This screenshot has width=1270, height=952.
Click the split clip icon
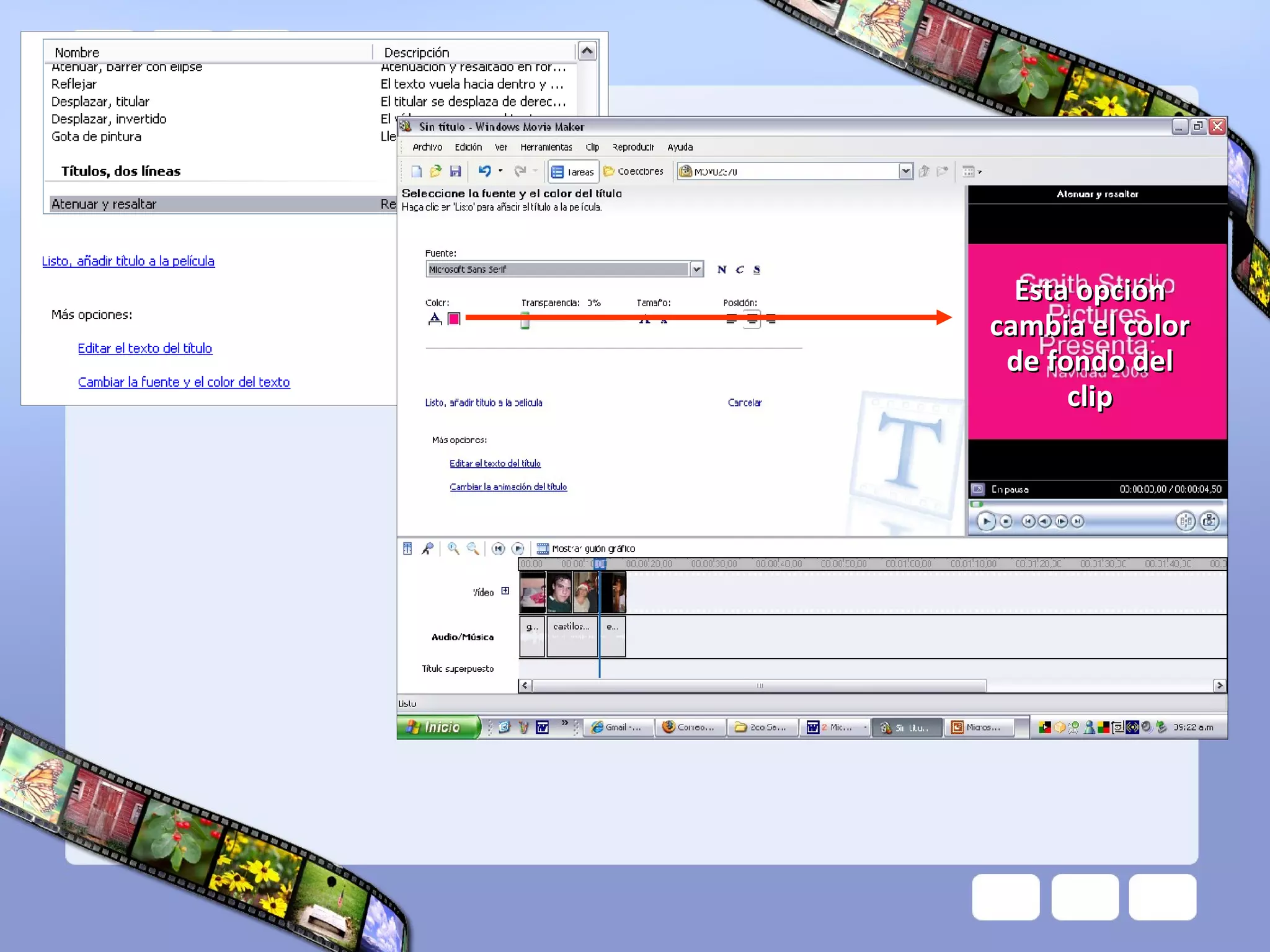pos(1185,521)
